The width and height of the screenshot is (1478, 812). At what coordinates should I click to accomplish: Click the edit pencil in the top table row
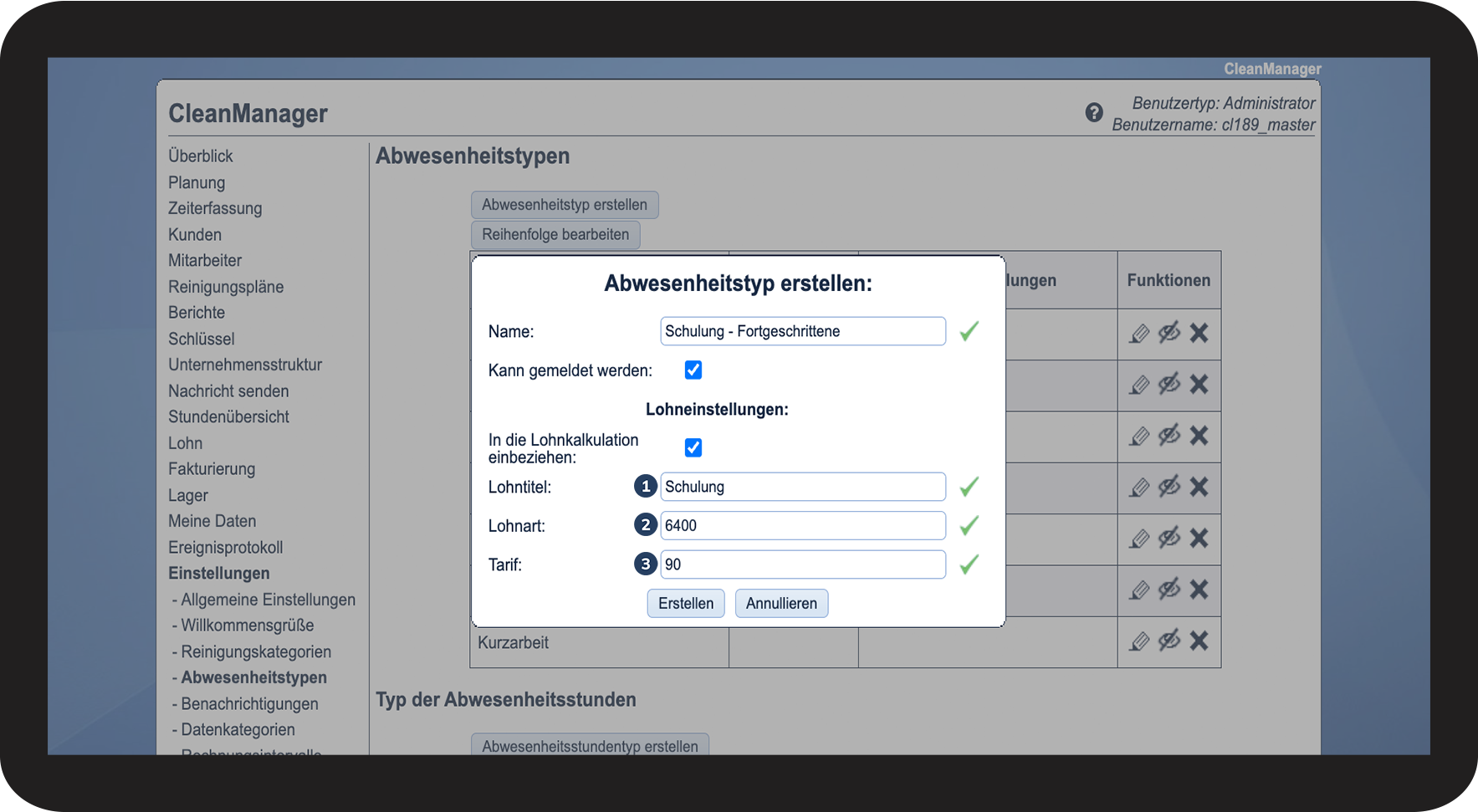[x=1139, y=334]
